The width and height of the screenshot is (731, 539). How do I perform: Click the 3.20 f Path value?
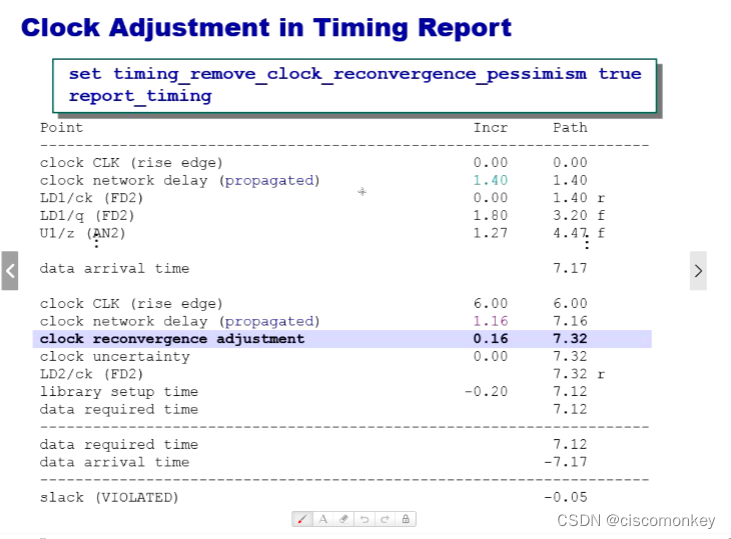579,215
